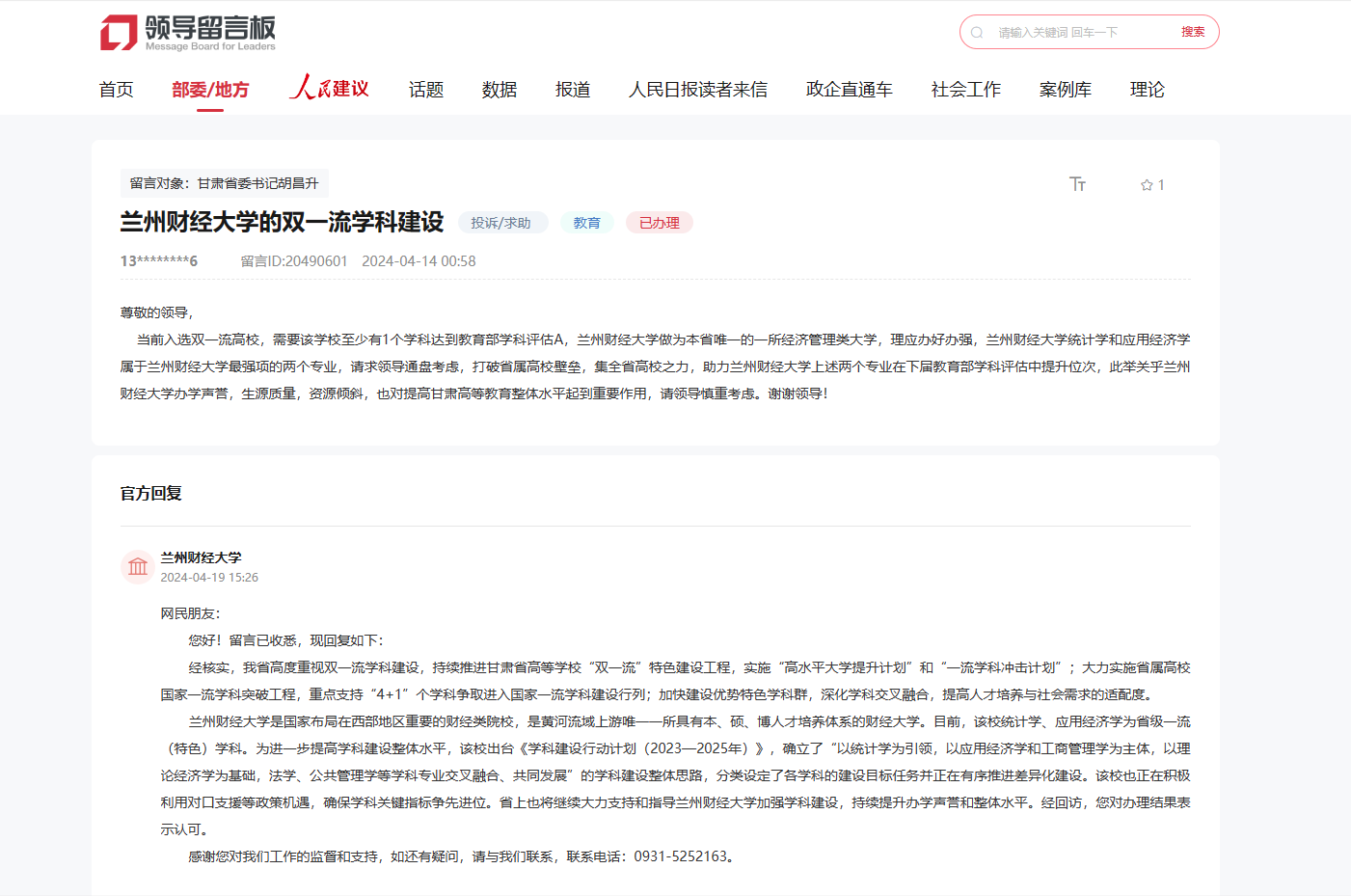
Task: Click the 搜索 button
Action: pos(1193,32)
